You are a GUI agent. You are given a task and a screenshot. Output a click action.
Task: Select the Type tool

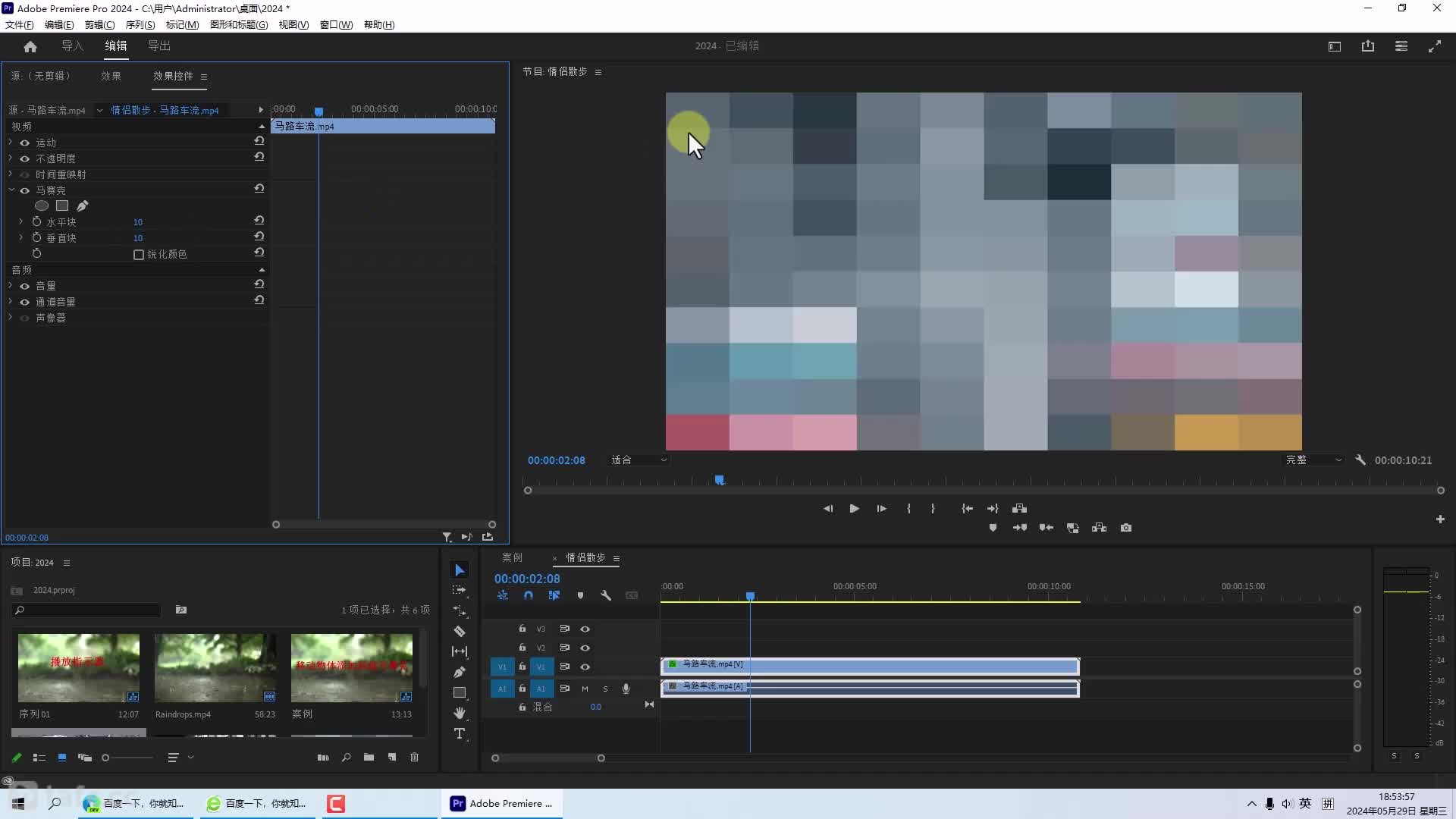pyautogui.click(x=460, y=733)
